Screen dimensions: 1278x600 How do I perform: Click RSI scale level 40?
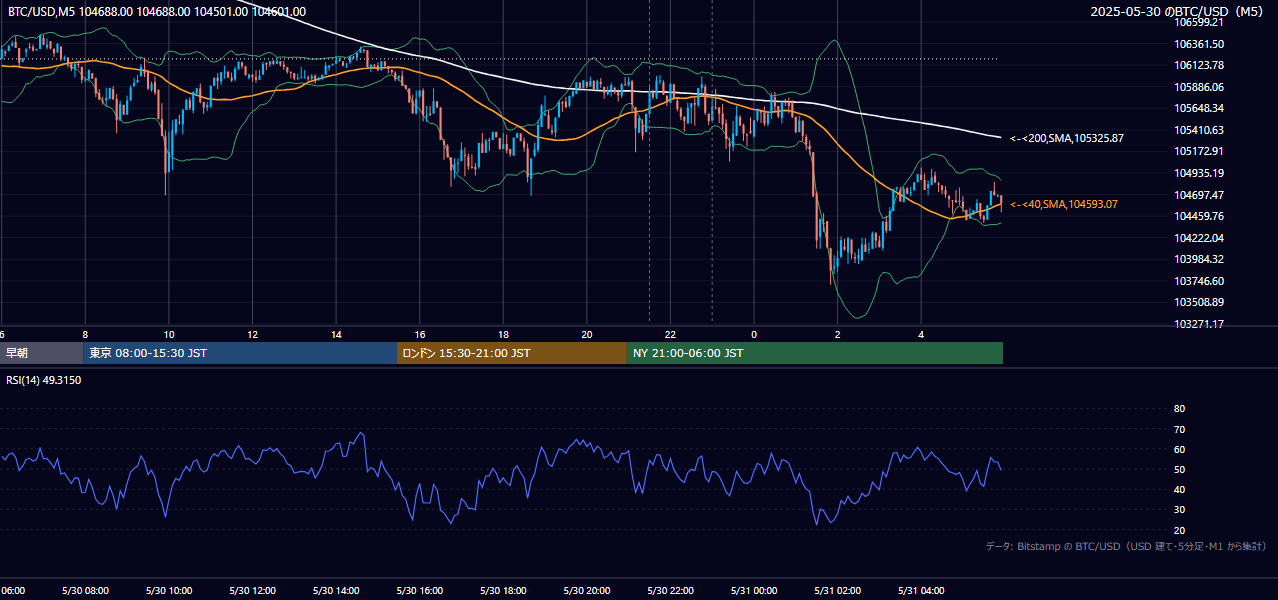[x=1179, y=489]
